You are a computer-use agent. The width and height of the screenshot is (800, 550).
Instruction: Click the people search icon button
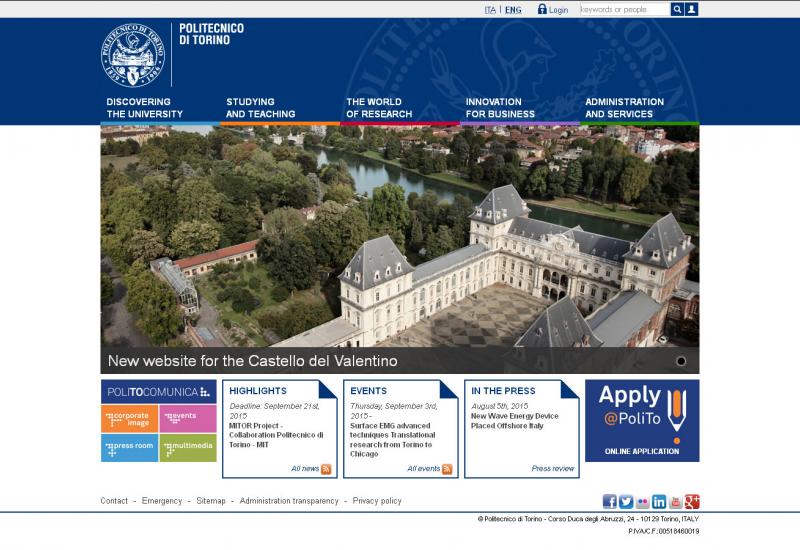pyautogui.click(x=691, y=9)
